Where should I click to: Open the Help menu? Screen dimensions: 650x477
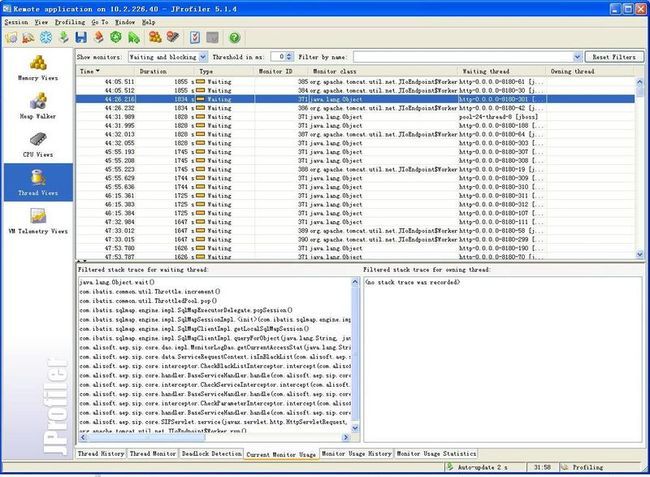(x=148, y=22)
